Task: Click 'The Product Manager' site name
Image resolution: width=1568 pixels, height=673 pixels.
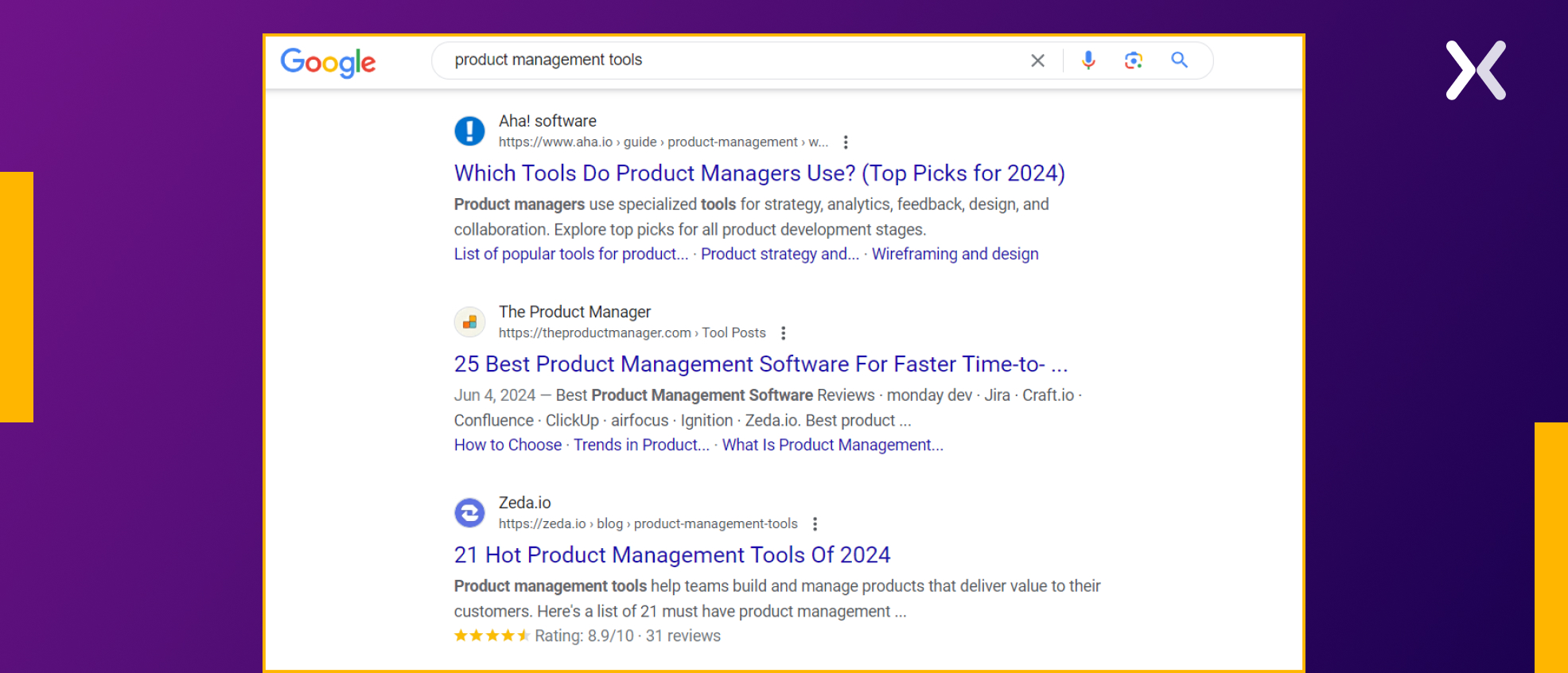Action: pyautogui.click(x=574, y=312)
